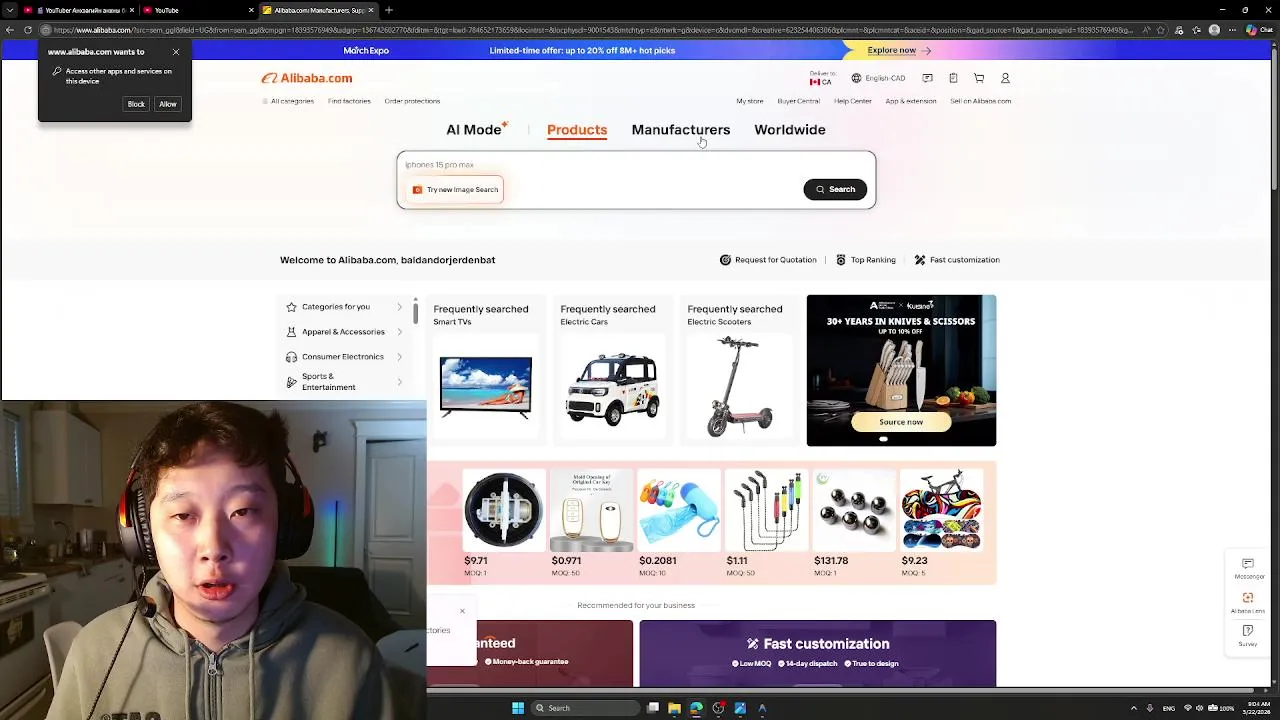Open frequently searched Electric Cars card
This screenshot has height=720, width=1280.
[x=613, y=369]
